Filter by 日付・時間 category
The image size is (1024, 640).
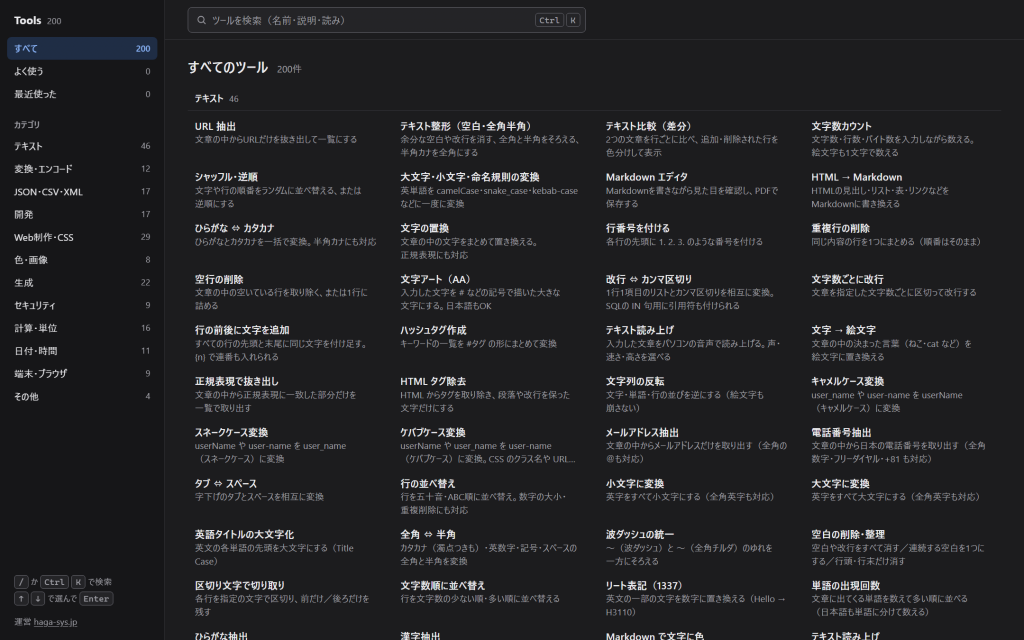(82, 351)
